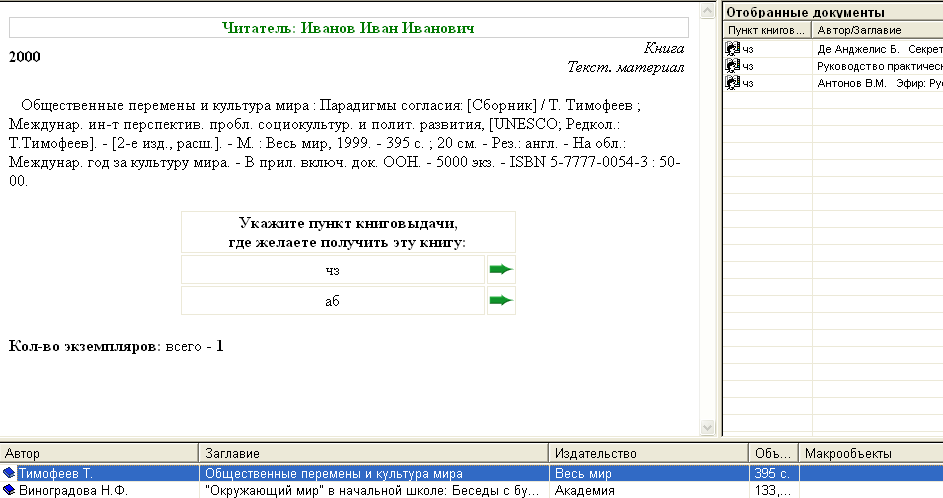Click publisher cell Весь мир

(583, 473)
